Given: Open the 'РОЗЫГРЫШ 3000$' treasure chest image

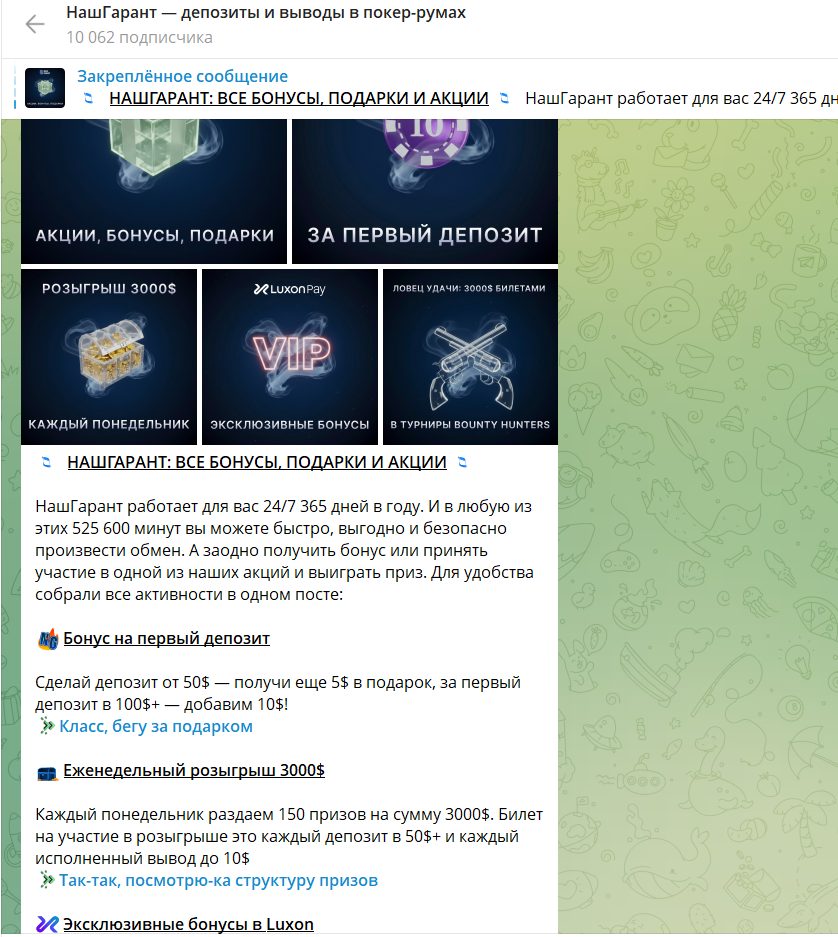Looking at the screenshot, I should (x=109, y=357).
